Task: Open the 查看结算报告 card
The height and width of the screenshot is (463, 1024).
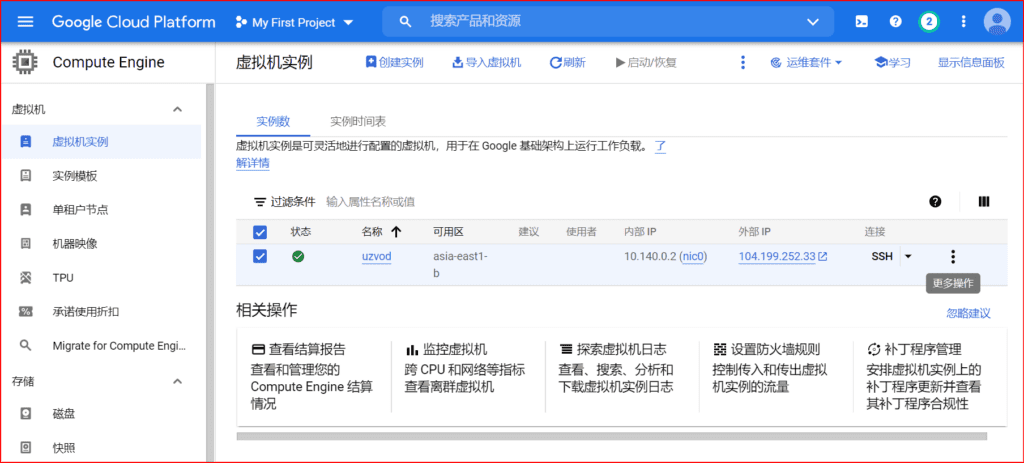Action: [313, 377]
